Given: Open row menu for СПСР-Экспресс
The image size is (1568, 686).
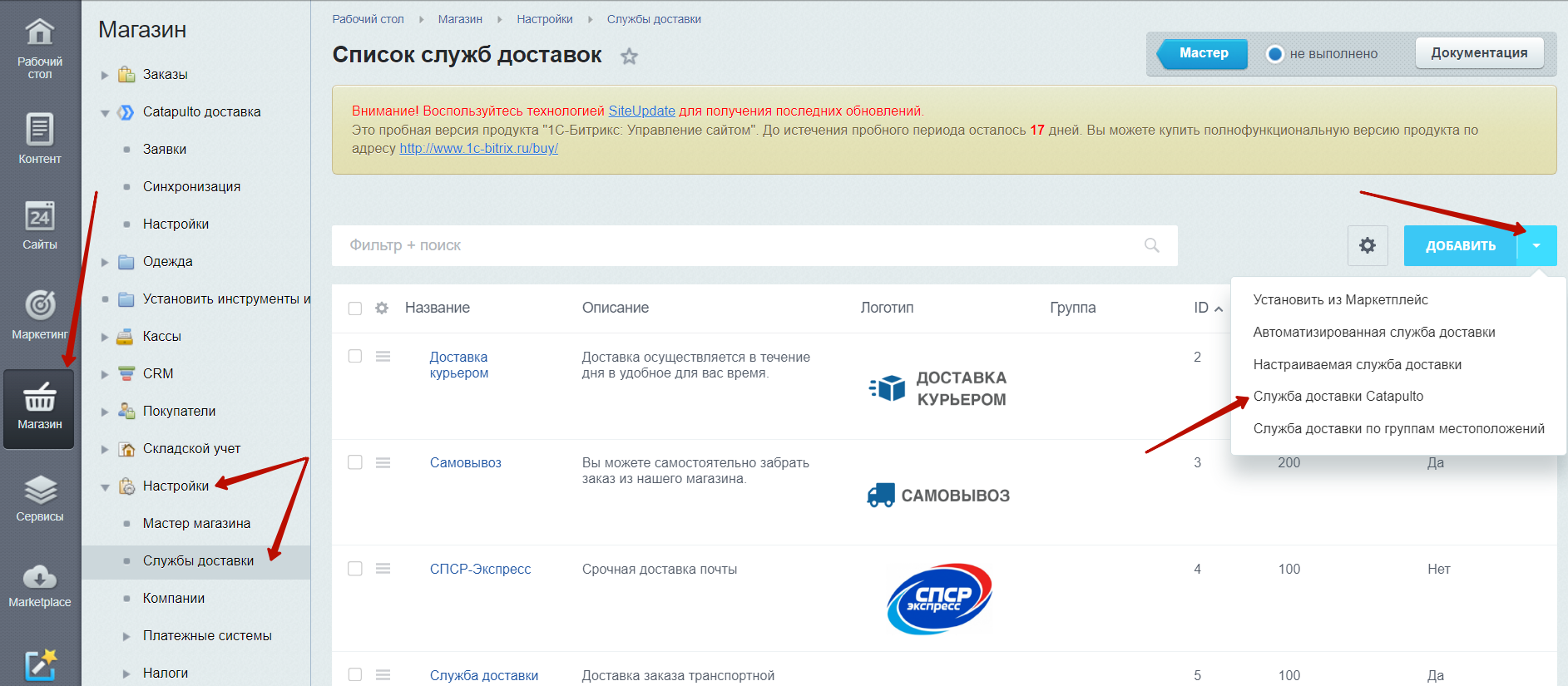Looking at the screenshot, I should click(x=383, y=569).
